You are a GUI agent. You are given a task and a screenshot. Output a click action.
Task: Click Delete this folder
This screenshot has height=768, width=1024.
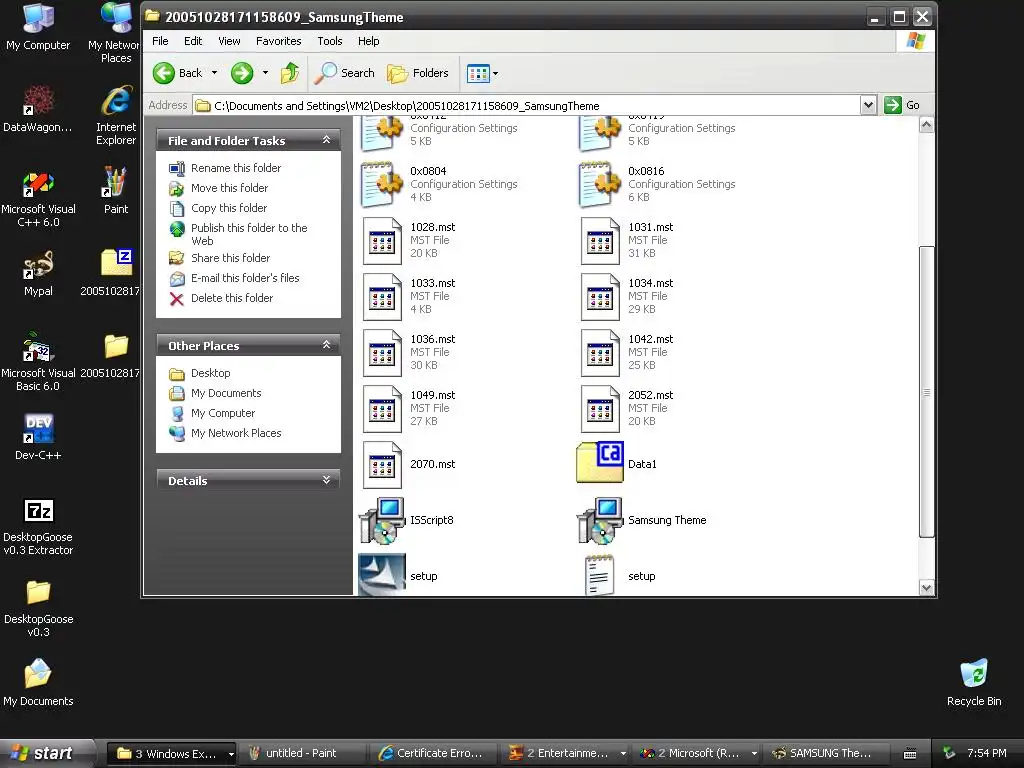(x=231, y=298)
